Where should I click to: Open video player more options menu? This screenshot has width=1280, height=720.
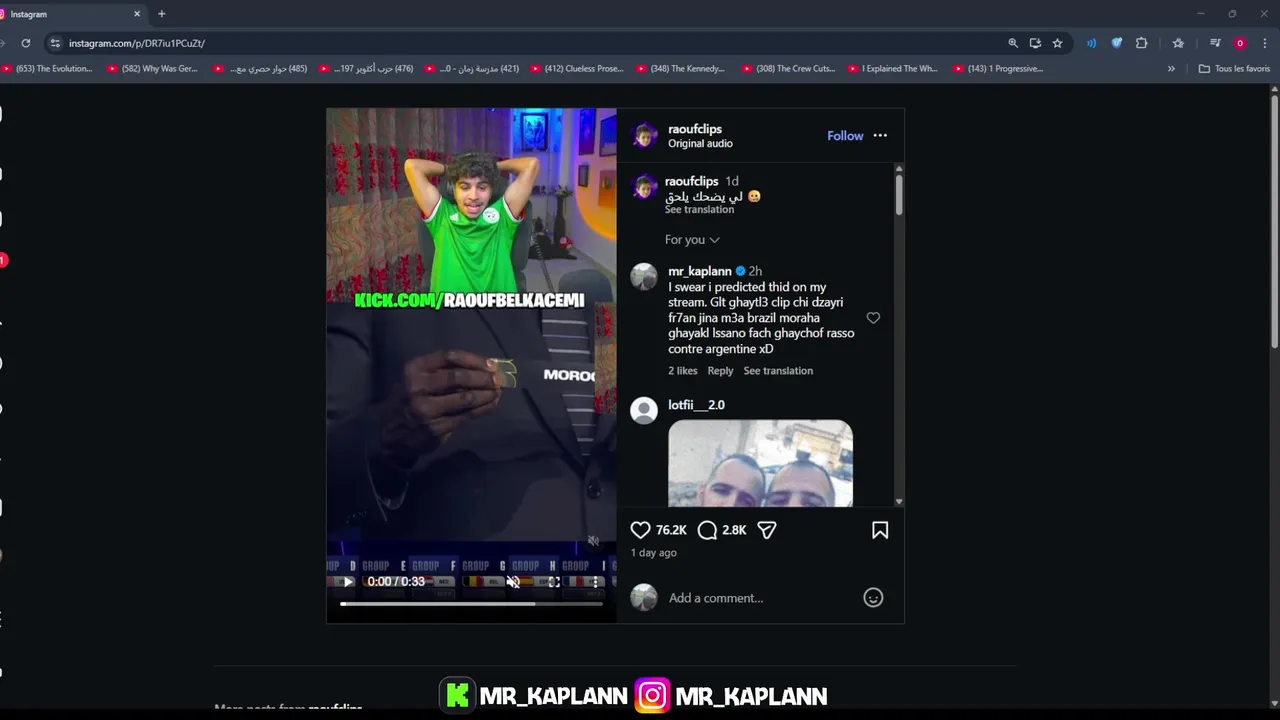[595, 582]
